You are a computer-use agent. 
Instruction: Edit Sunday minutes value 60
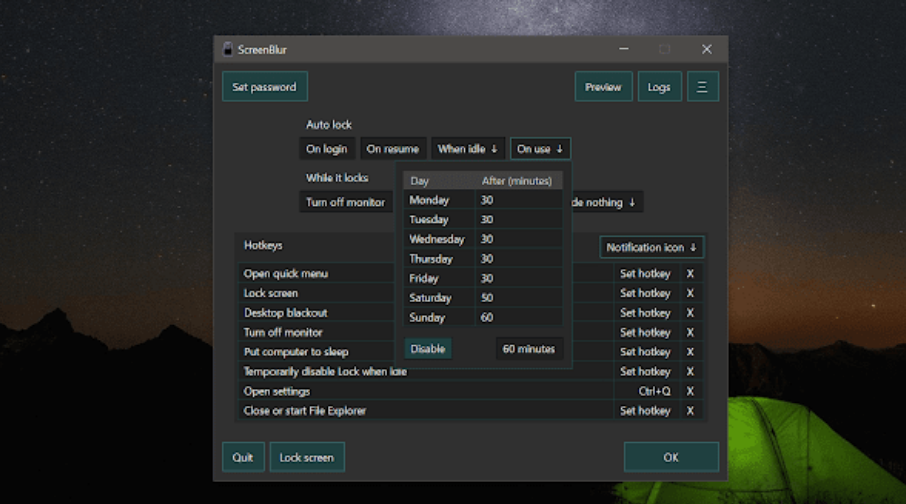tap(518, 317)
